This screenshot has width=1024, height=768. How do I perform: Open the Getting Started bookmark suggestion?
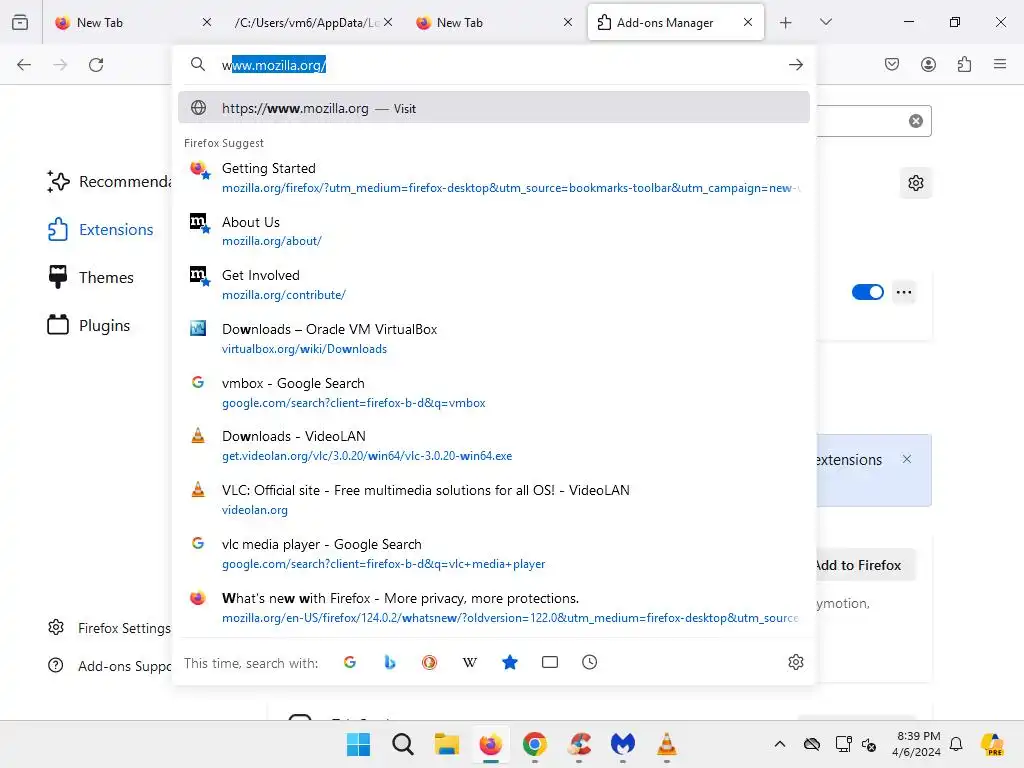494,178
